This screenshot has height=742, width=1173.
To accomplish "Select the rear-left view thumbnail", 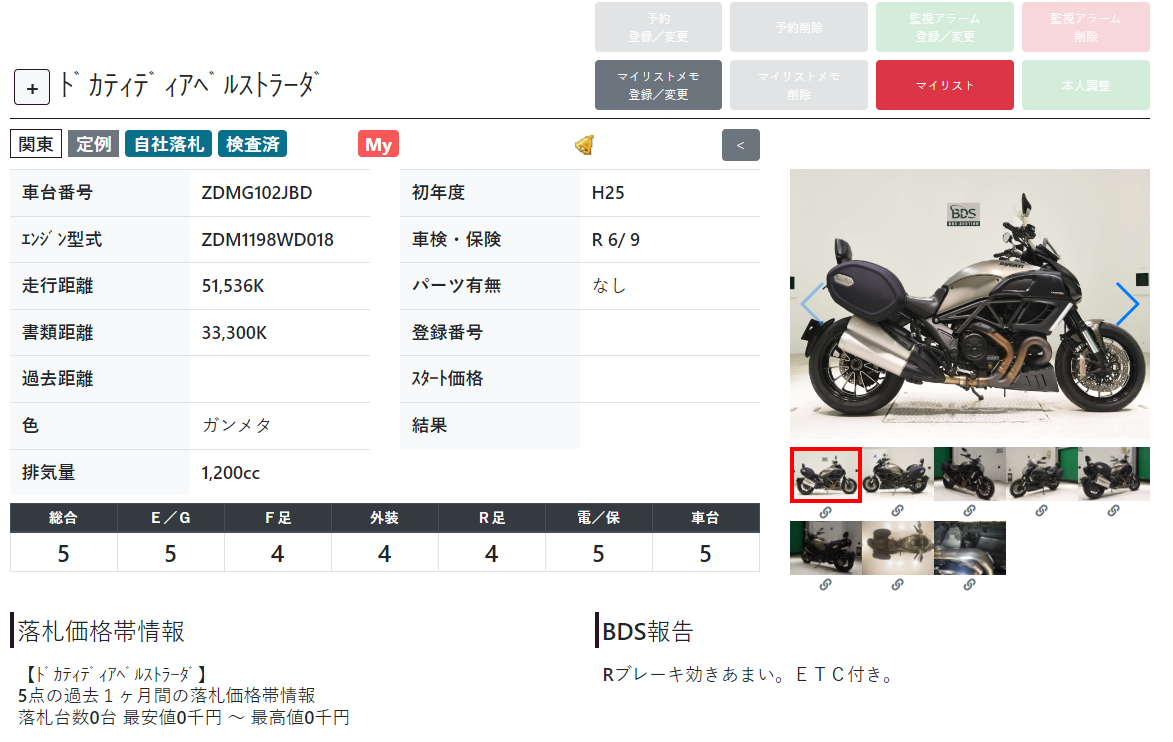I will pyautogui.click(x=826, y=548).
